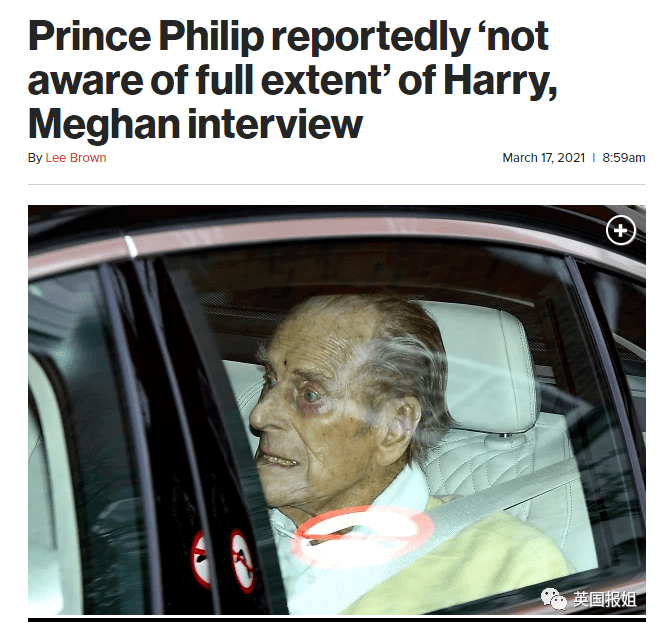Image resolution: width=658 pixels, height=629 pixels.
Task: Open author Lee Brown's page
Action: 76,158
